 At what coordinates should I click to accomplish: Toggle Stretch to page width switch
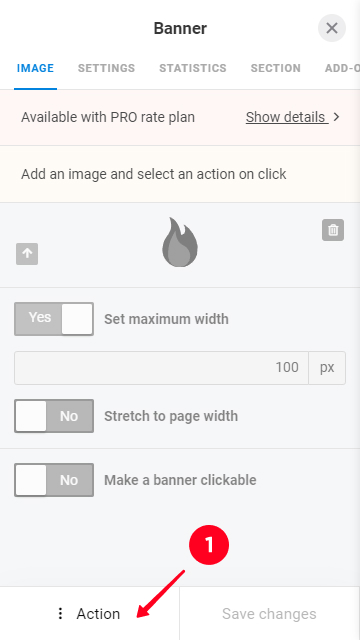point(54,416)
